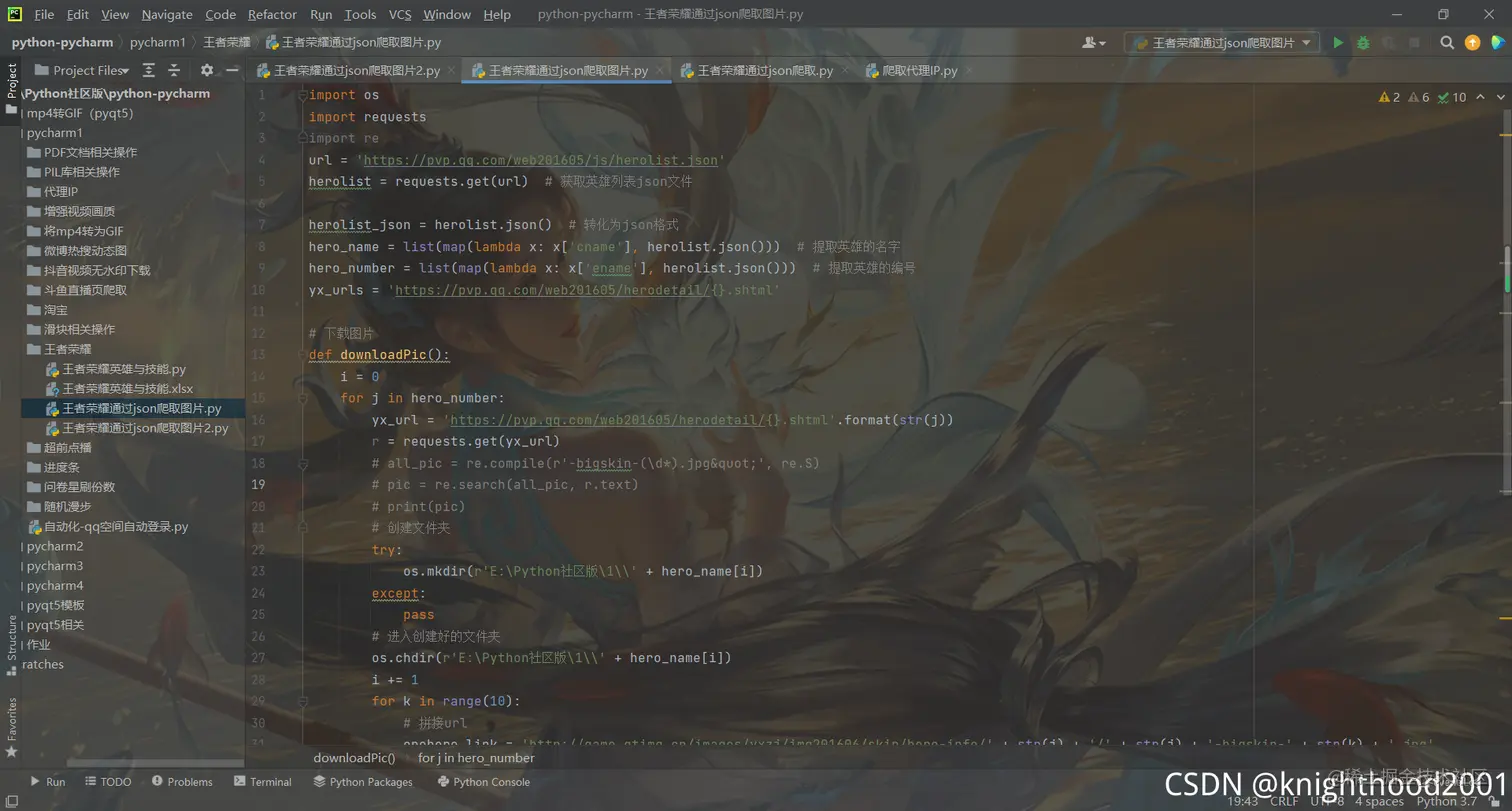Collapse all items in the Project panel
This screenshot has width=1512, height=811.
tap(174, 70)
